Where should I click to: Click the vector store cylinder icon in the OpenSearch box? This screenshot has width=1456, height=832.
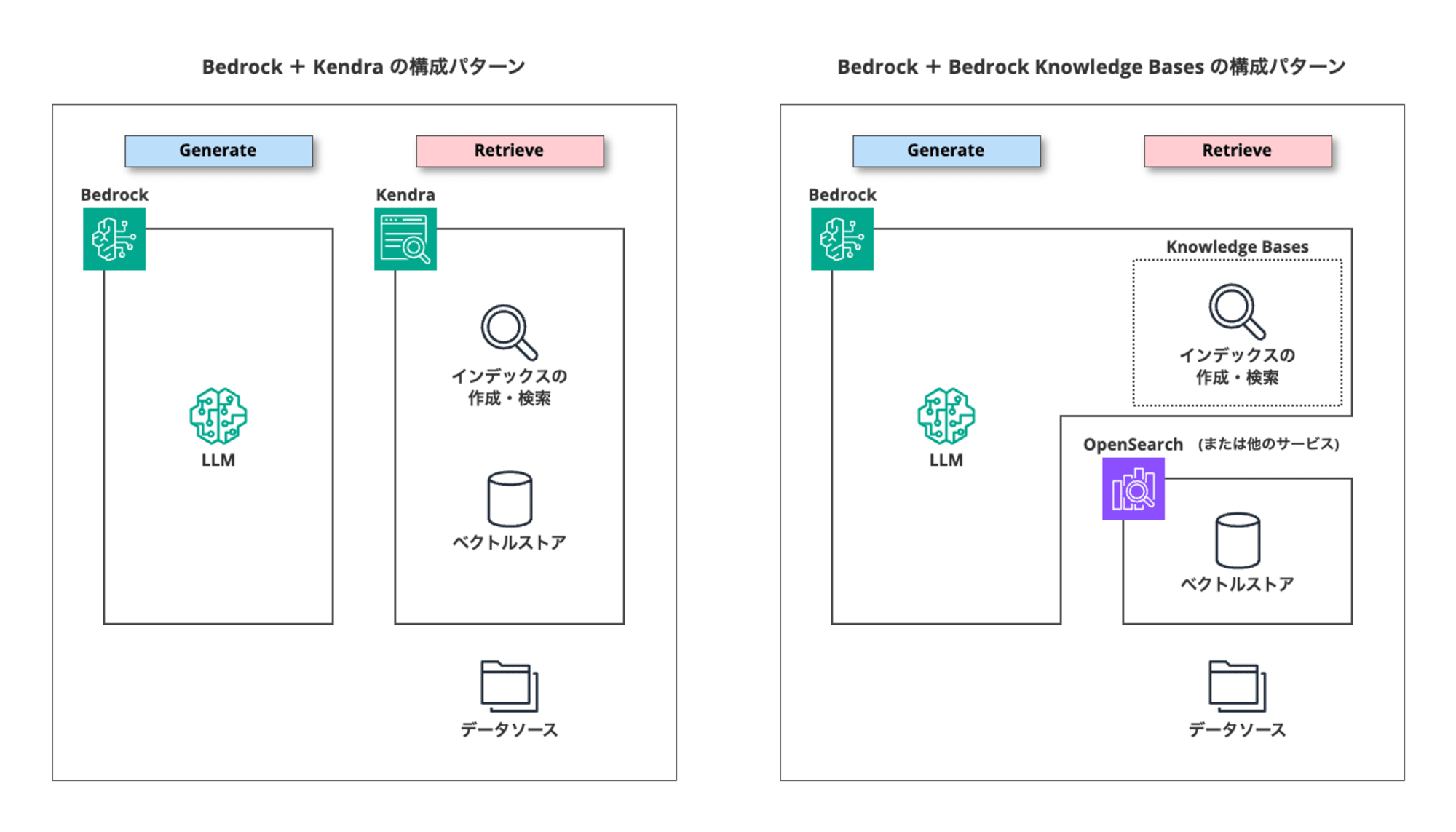point(1238,540)
